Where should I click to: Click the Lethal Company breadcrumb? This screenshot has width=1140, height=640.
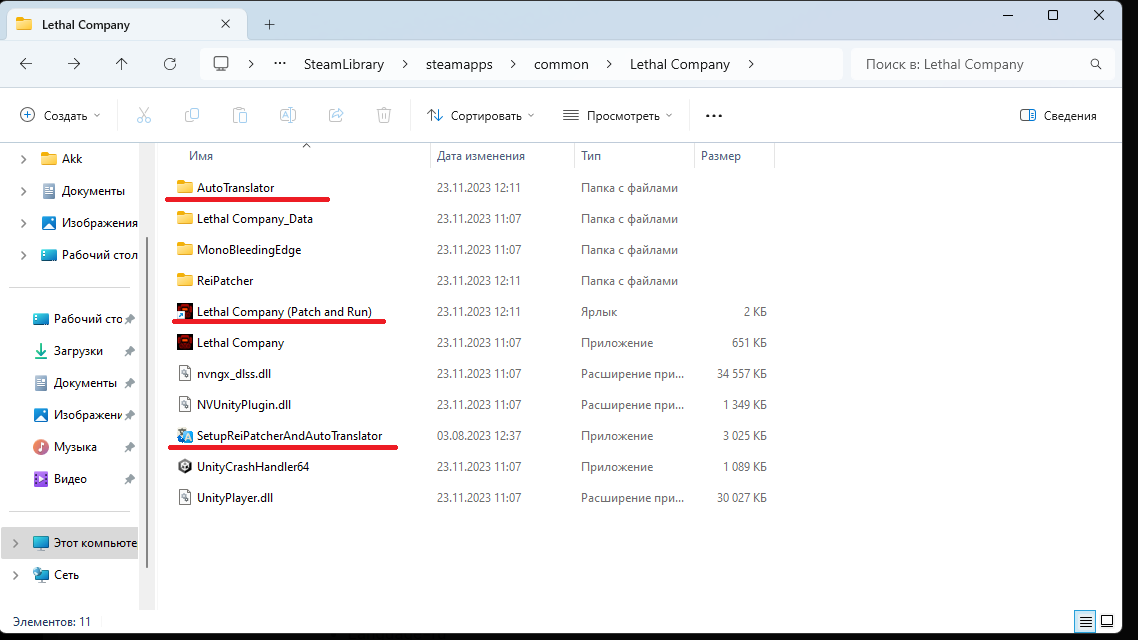[680, 64]
